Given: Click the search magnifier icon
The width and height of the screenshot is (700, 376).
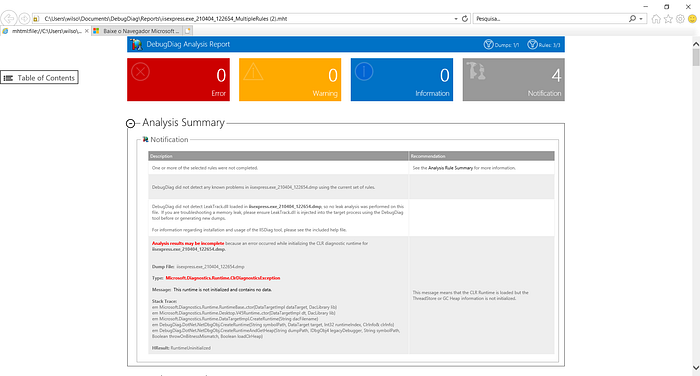Looking at the screenshot, I should [x=632, y=19].
